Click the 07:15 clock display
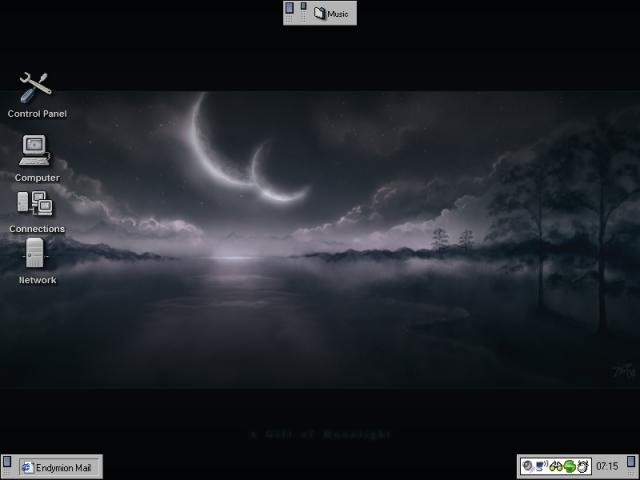 pyautogui.click(x=607, y=466)
